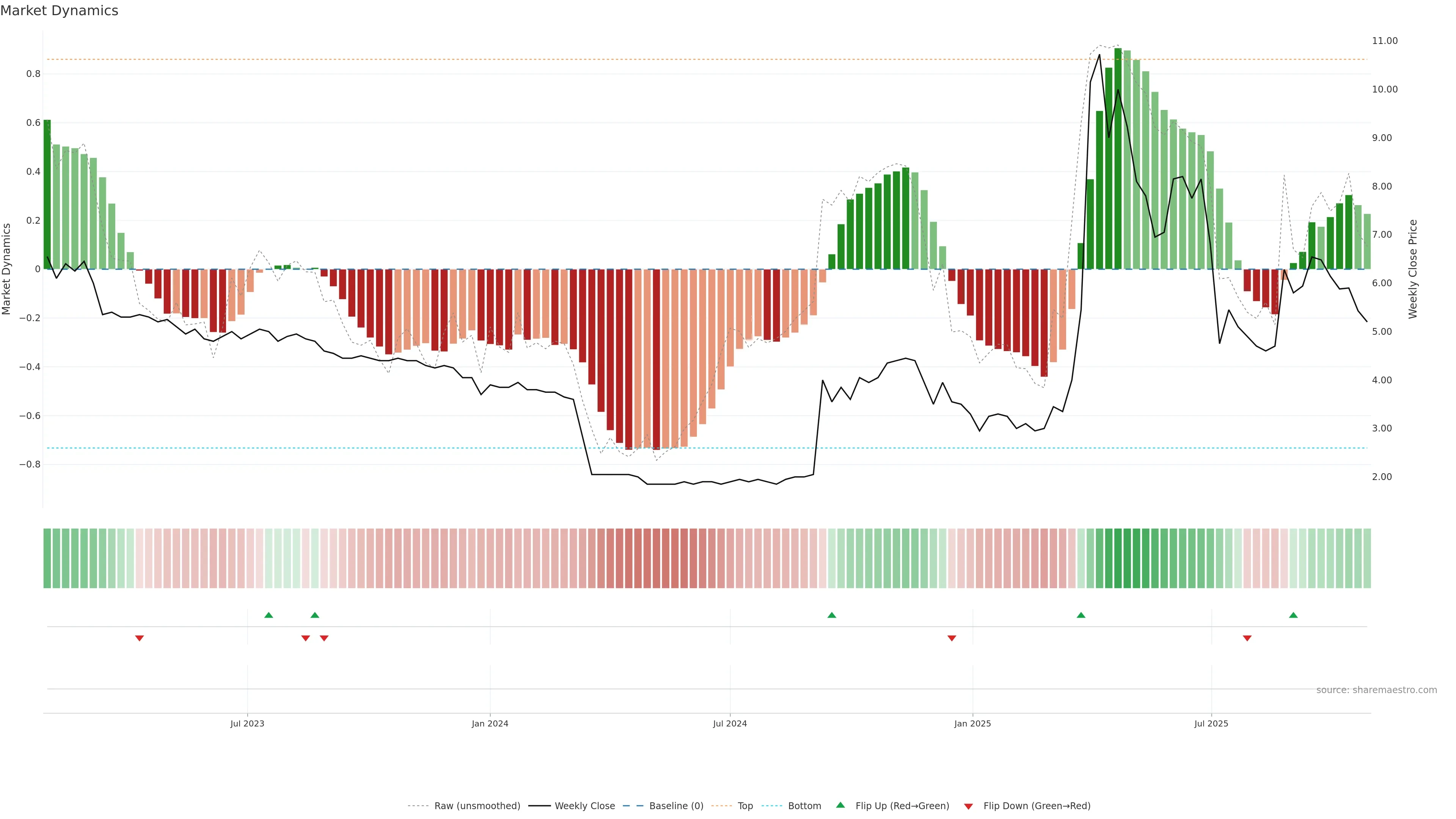Click the Jul 2024 axis label
Viewport: 1456px width, 819px height.
click(730, 723)
